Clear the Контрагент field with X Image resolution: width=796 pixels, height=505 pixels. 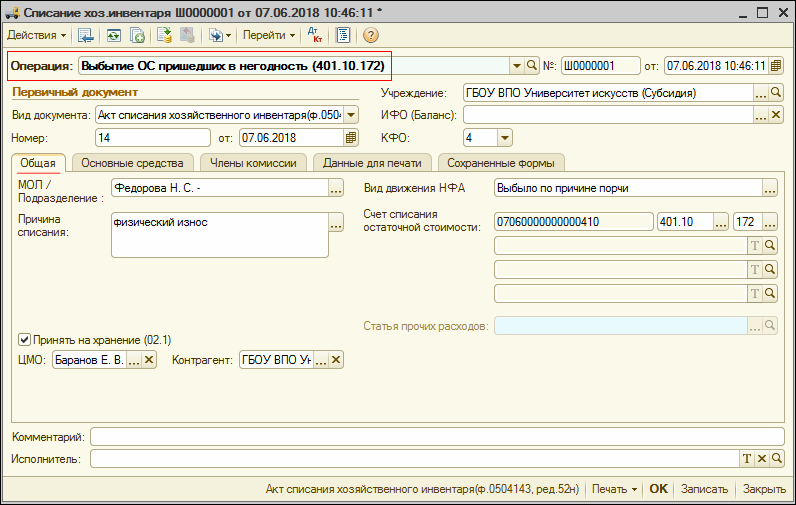[x=336, y=360]
